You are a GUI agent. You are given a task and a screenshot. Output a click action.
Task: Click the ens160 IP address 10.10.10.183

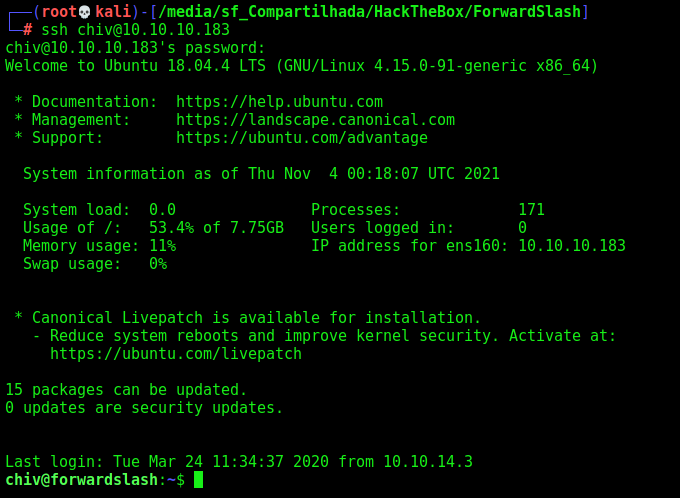click(x=572, y=246)
